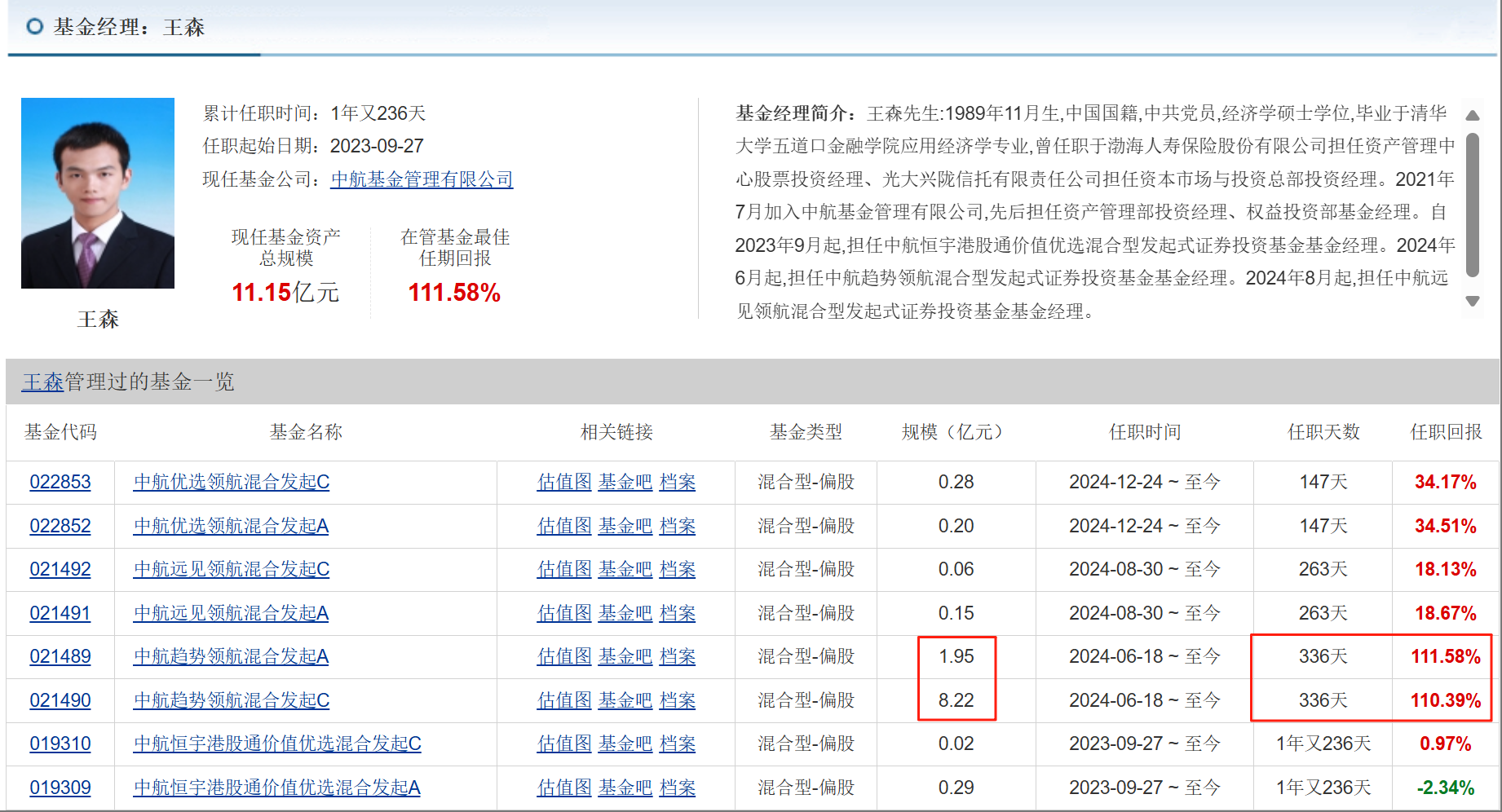Open 基金吧 for fund 021490
Image resolution: width=1502 pixels, height=812 pixels.
[625, 700]
